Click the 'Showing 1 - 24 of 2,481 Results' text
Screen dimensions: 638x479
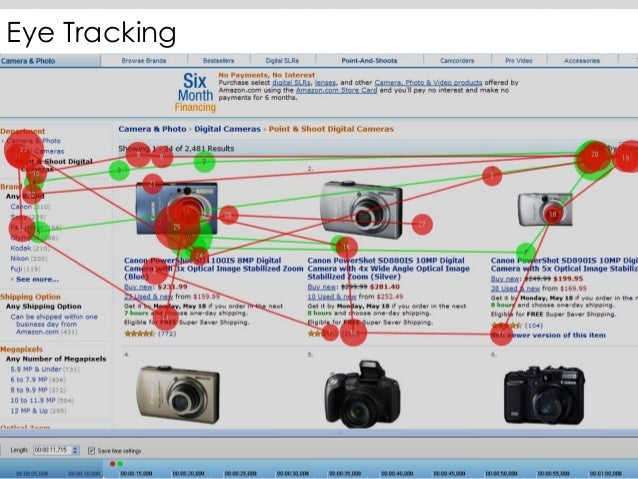(x=176, y=149)
